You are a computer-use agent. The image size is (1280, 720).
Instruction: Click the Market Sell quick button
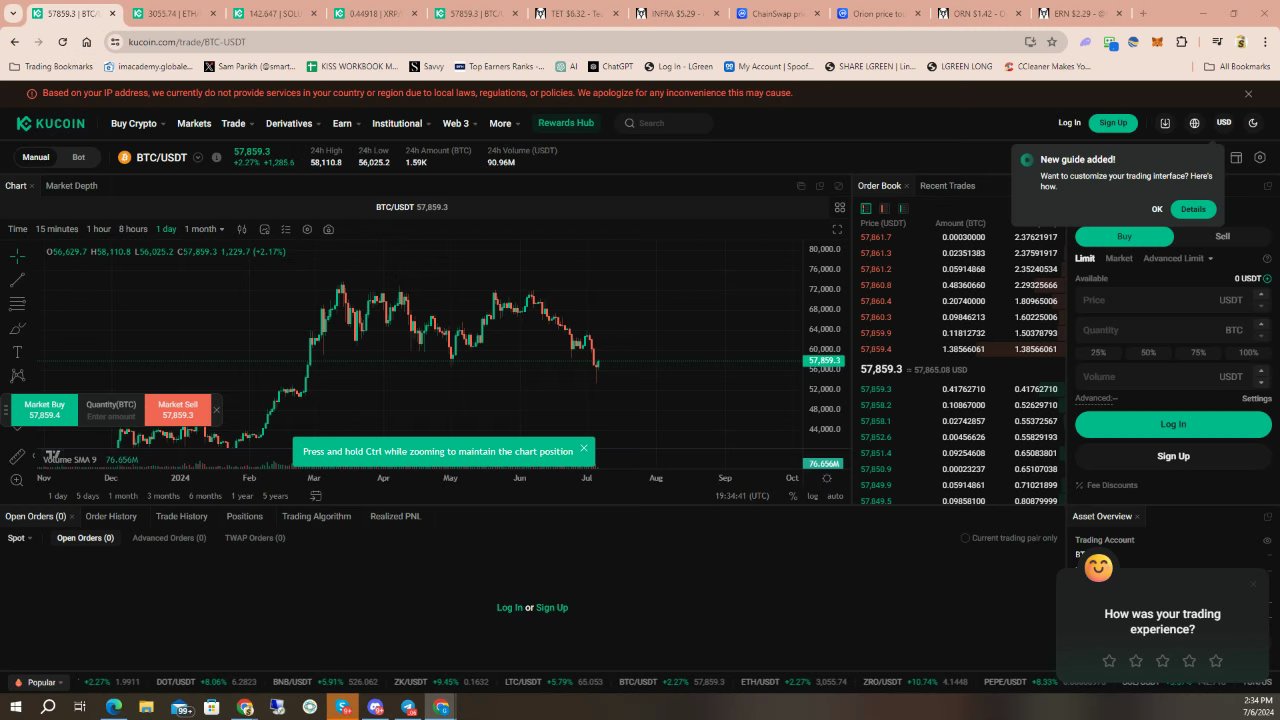pos(178,410)
